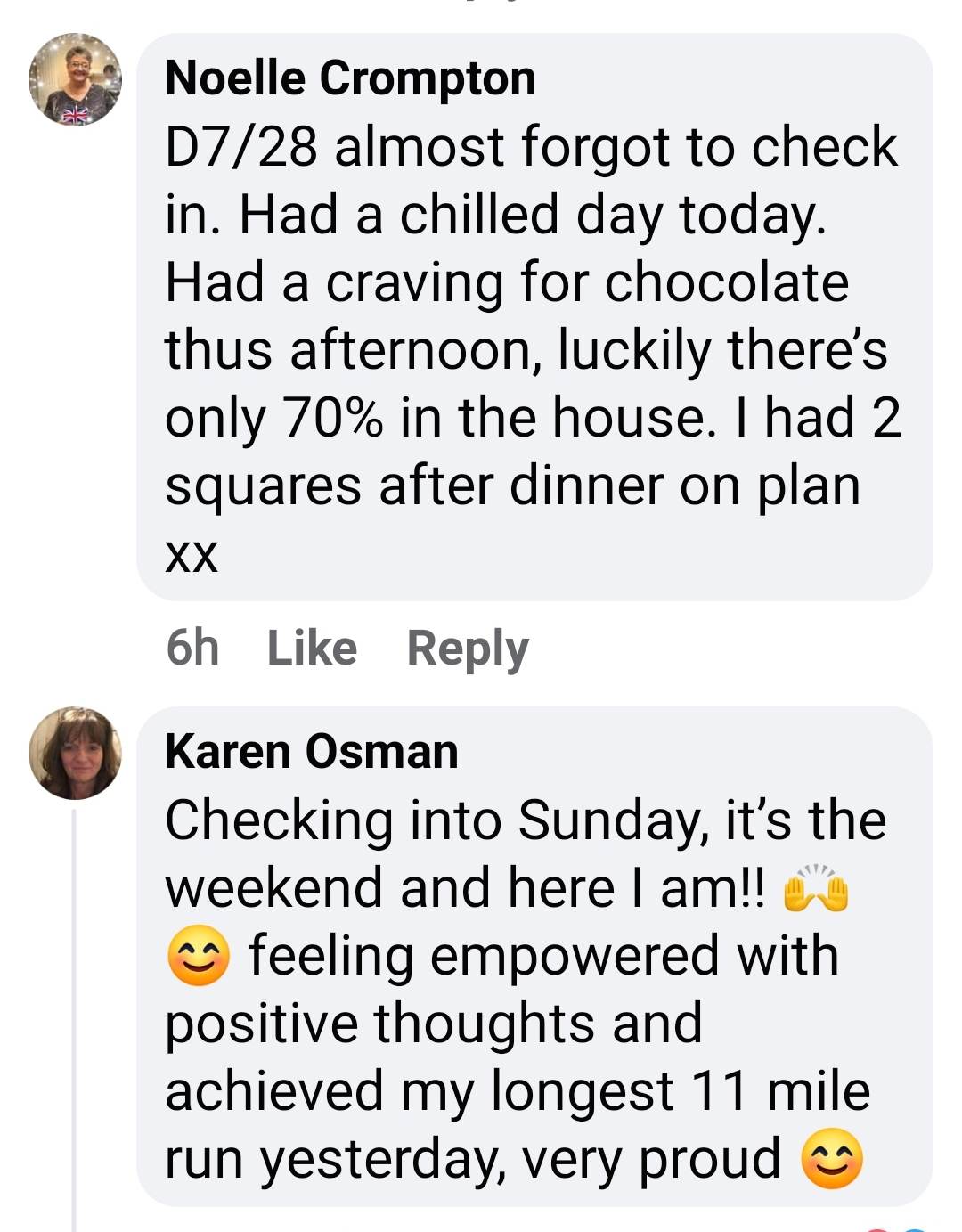Tap smiling emoji before 'feeling empowered'
962x1232 pixels.
click(x=199, y=956)
